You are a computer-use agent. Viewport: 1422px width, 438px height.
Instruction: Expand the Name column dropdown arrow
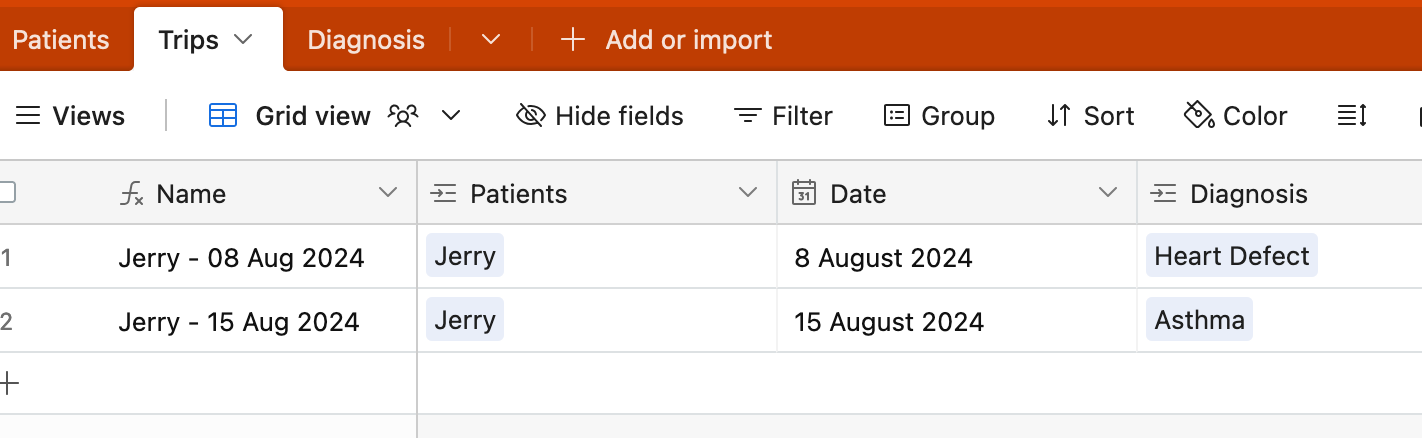[388, 193]
